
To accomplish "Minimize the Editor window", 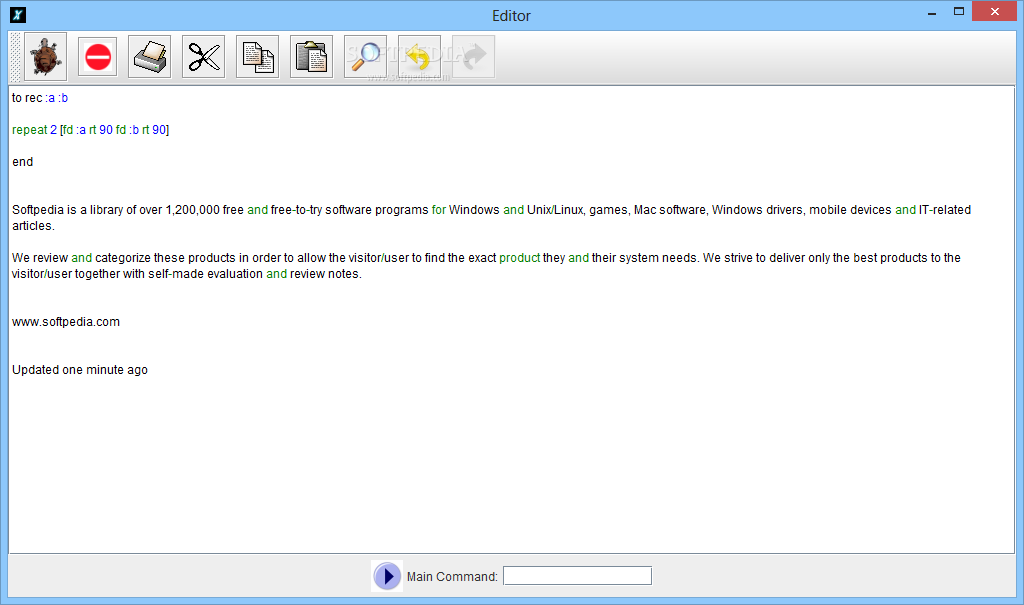I will (932, 12).
